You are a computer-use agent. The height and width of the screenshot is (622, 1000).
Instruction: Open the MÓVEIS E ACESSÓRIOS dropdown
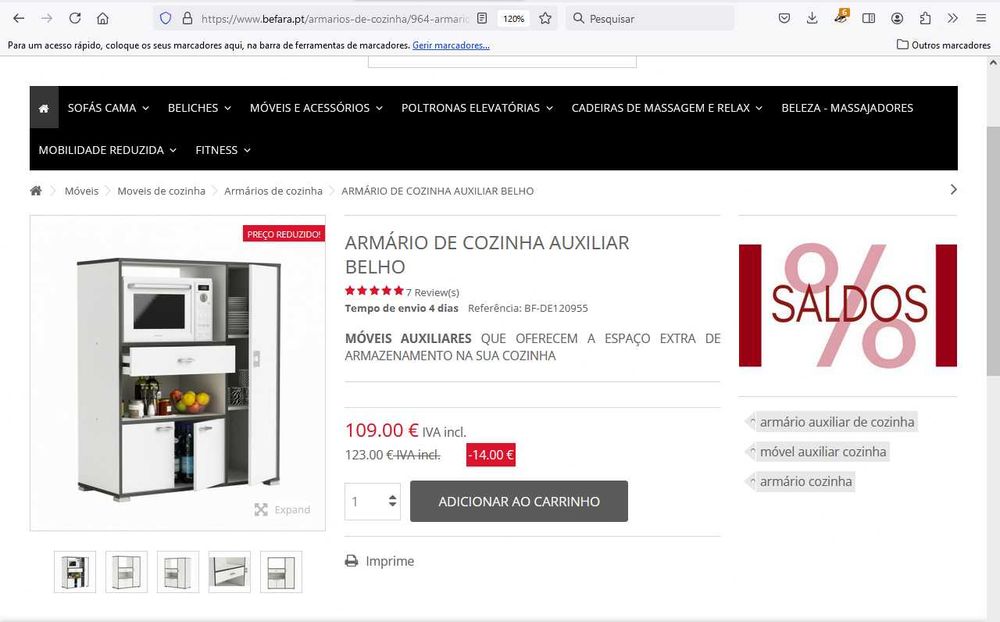coord(316,108)
